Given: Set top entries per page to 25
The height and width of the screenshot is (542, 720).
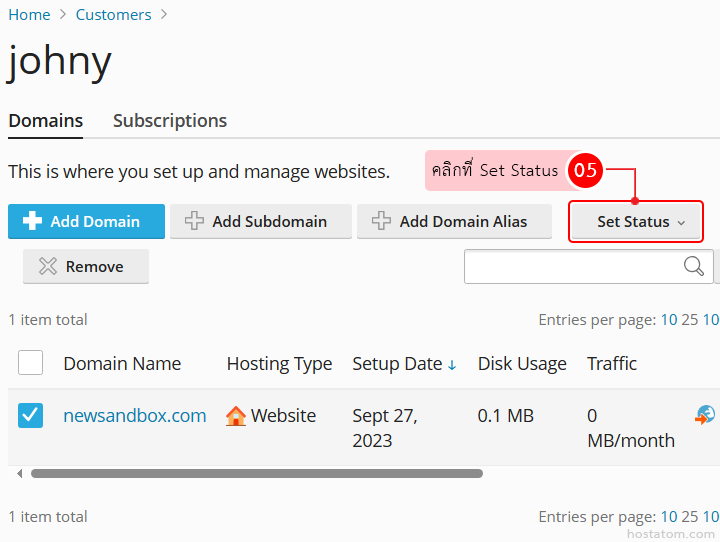Looking at the screenshot, I should click(690, 320).
